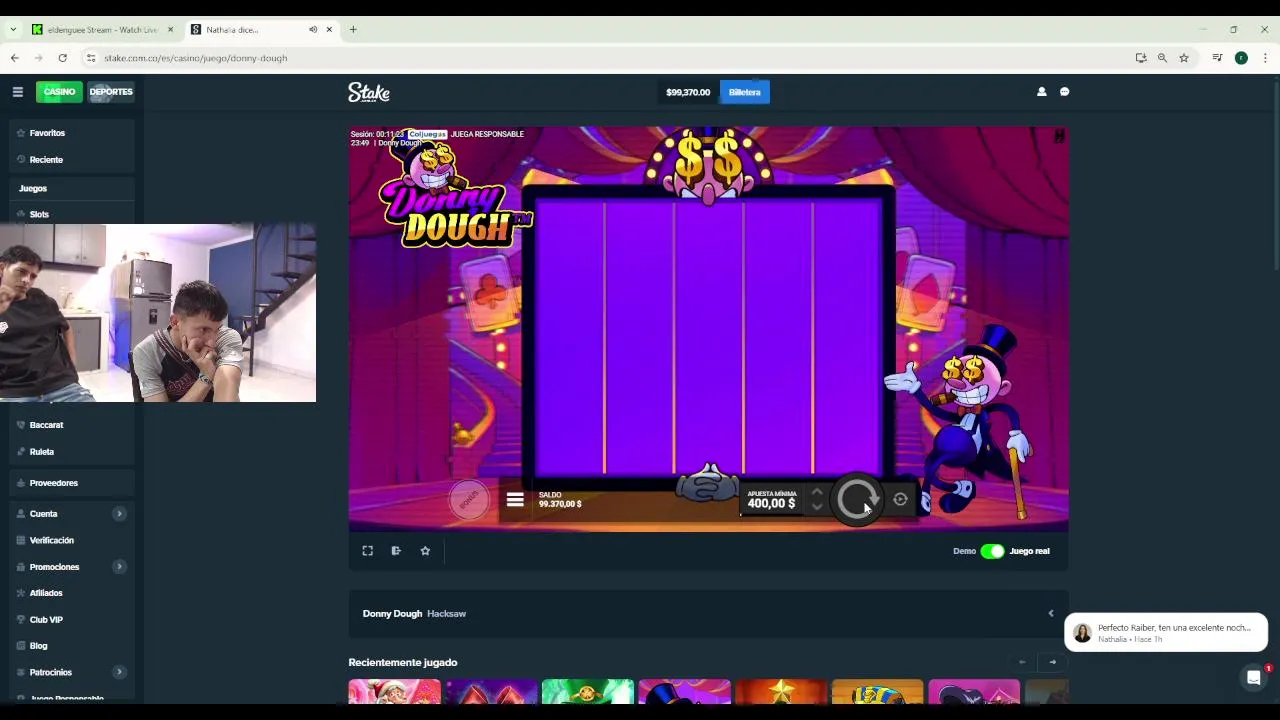Viewport: 1280px width, 720px height.
Task: Decrease the bet with the down arrow
Action: click(x=817, y=507)
